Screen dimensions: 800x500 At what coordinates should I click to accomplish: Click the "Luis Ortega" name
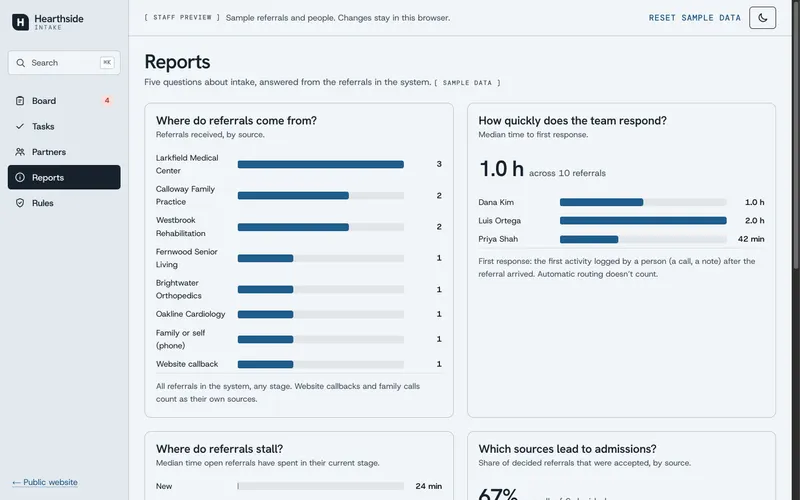coord(499,221)
